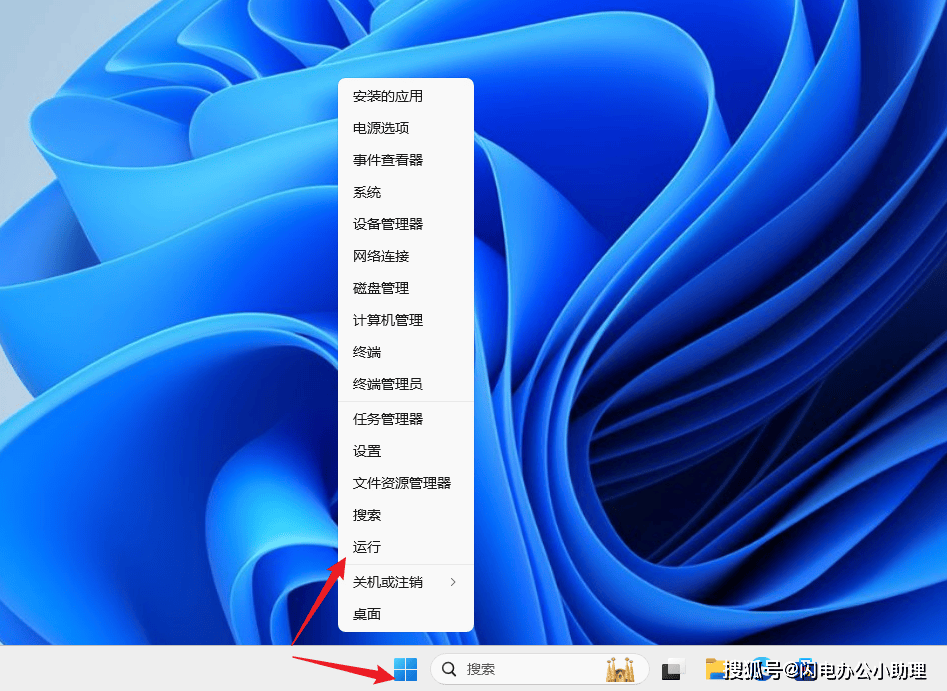Select 运行 from the menu

coord(406,547)
